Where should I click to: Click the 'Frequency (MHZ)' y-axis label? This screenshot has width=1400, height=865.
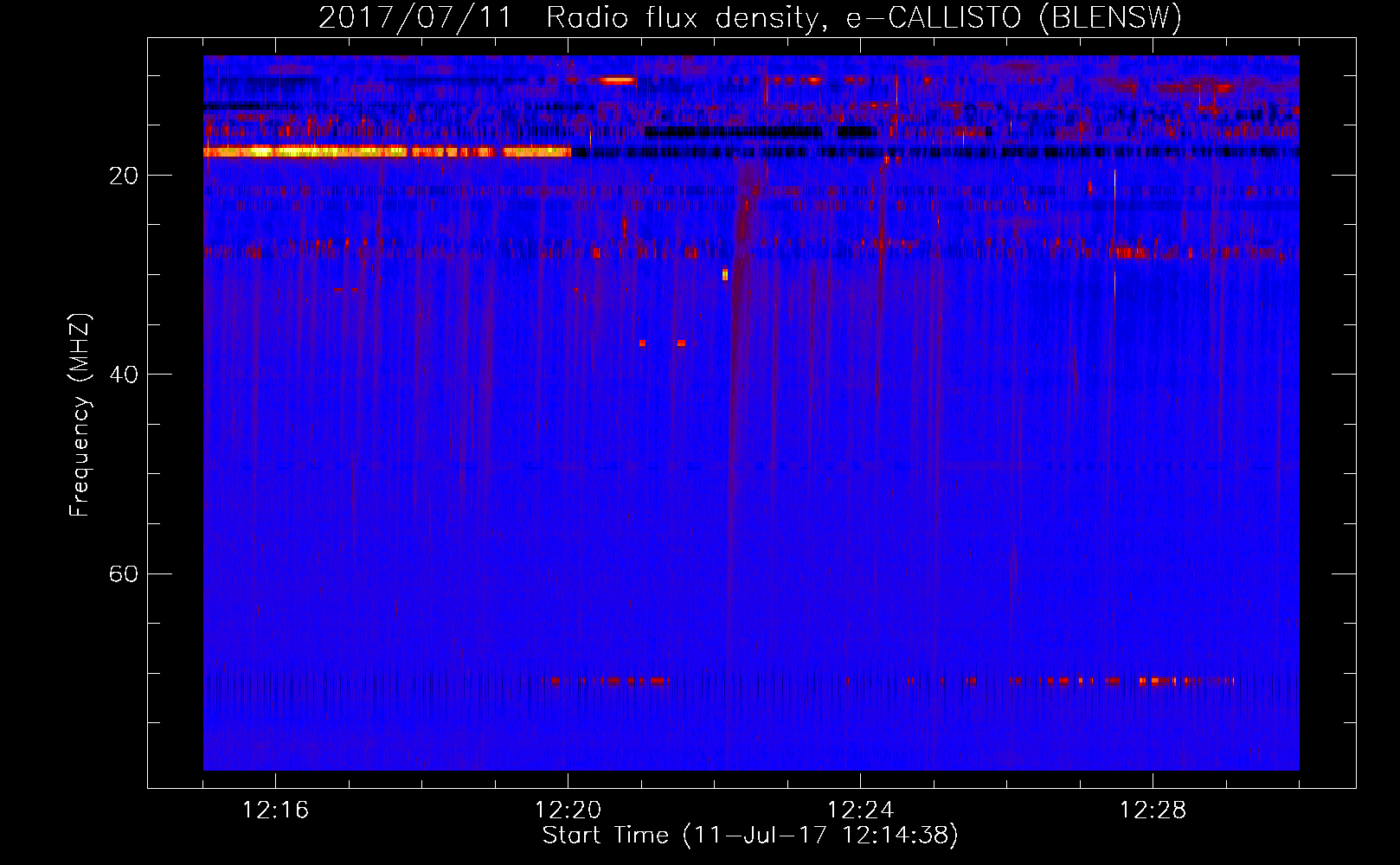(x=80, y=415)
